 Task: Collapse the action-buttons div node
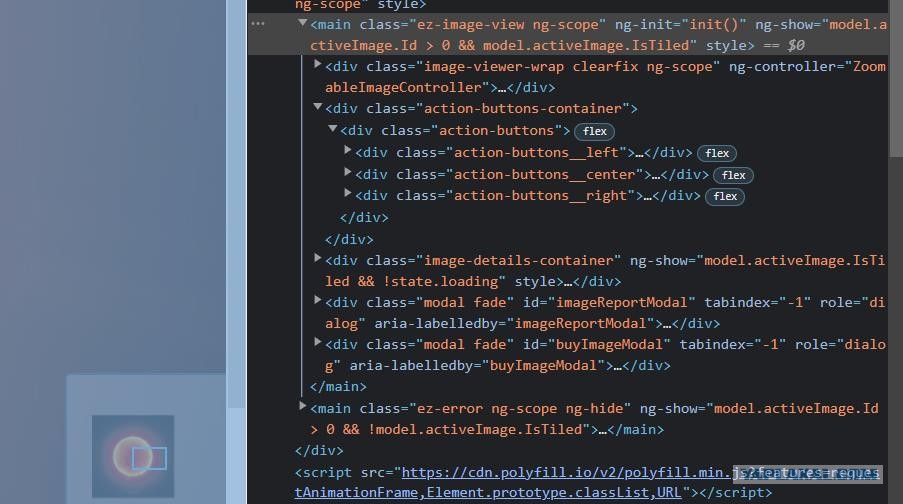tap(332, 129)
